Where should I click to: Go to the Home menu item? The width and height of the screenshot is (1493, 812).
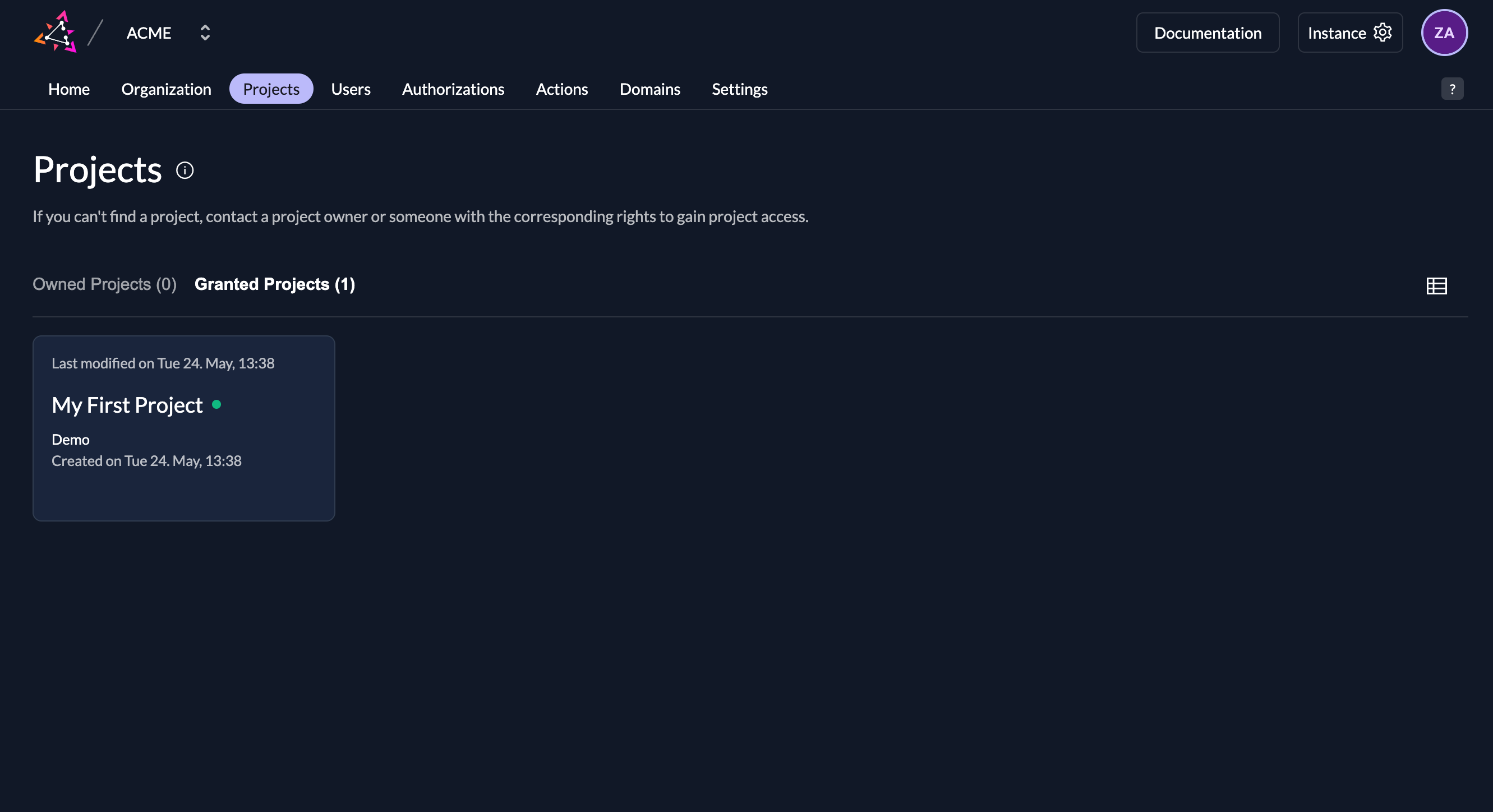[69, 89]
